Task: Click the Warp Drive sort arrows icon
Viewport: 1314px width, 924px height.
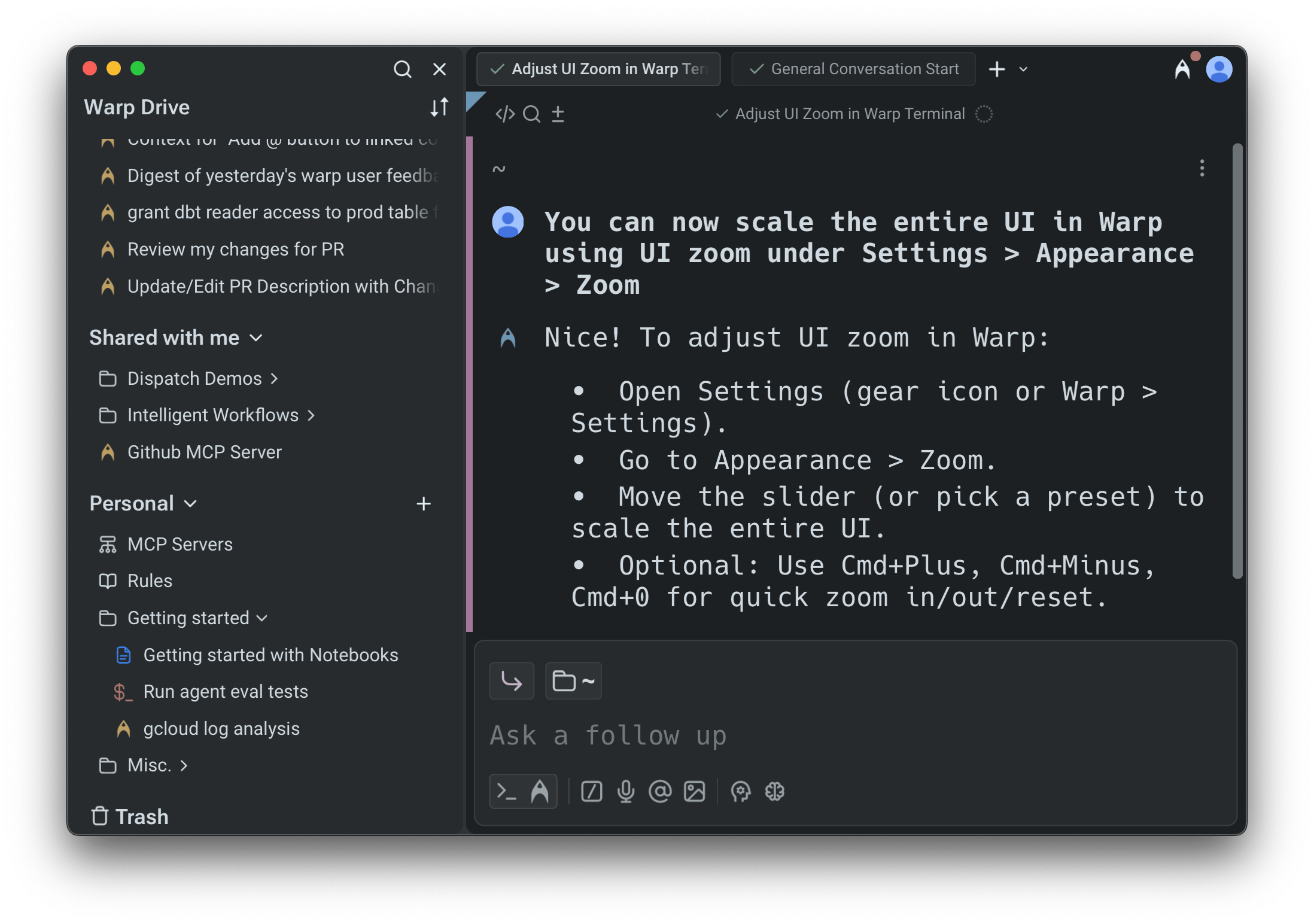Action: pos(439,107)
